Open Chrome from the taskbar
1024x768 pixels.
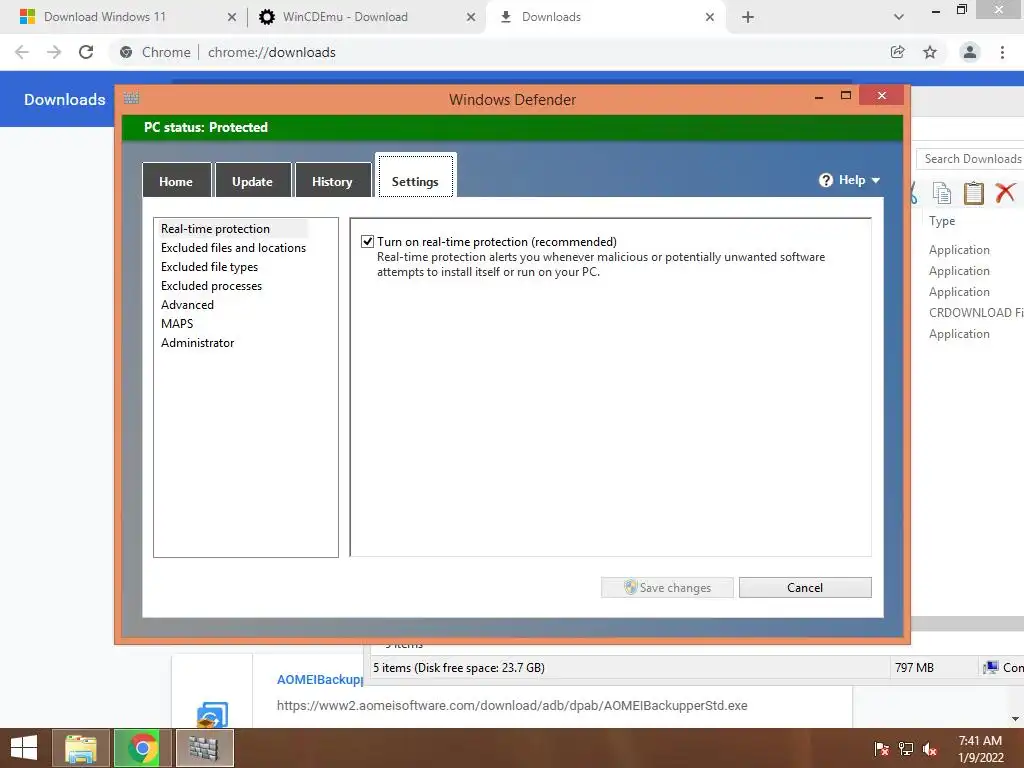coord(142,748)
